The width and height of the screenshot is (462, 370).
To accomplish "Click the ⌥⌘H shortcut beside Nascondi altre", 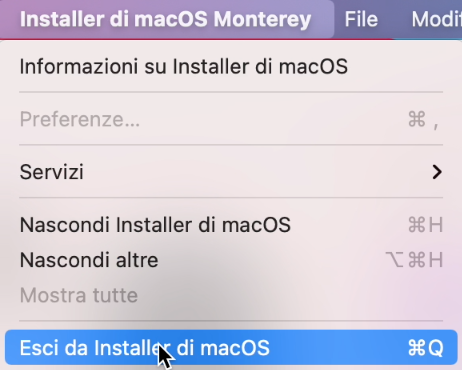I will pos(414,260).
